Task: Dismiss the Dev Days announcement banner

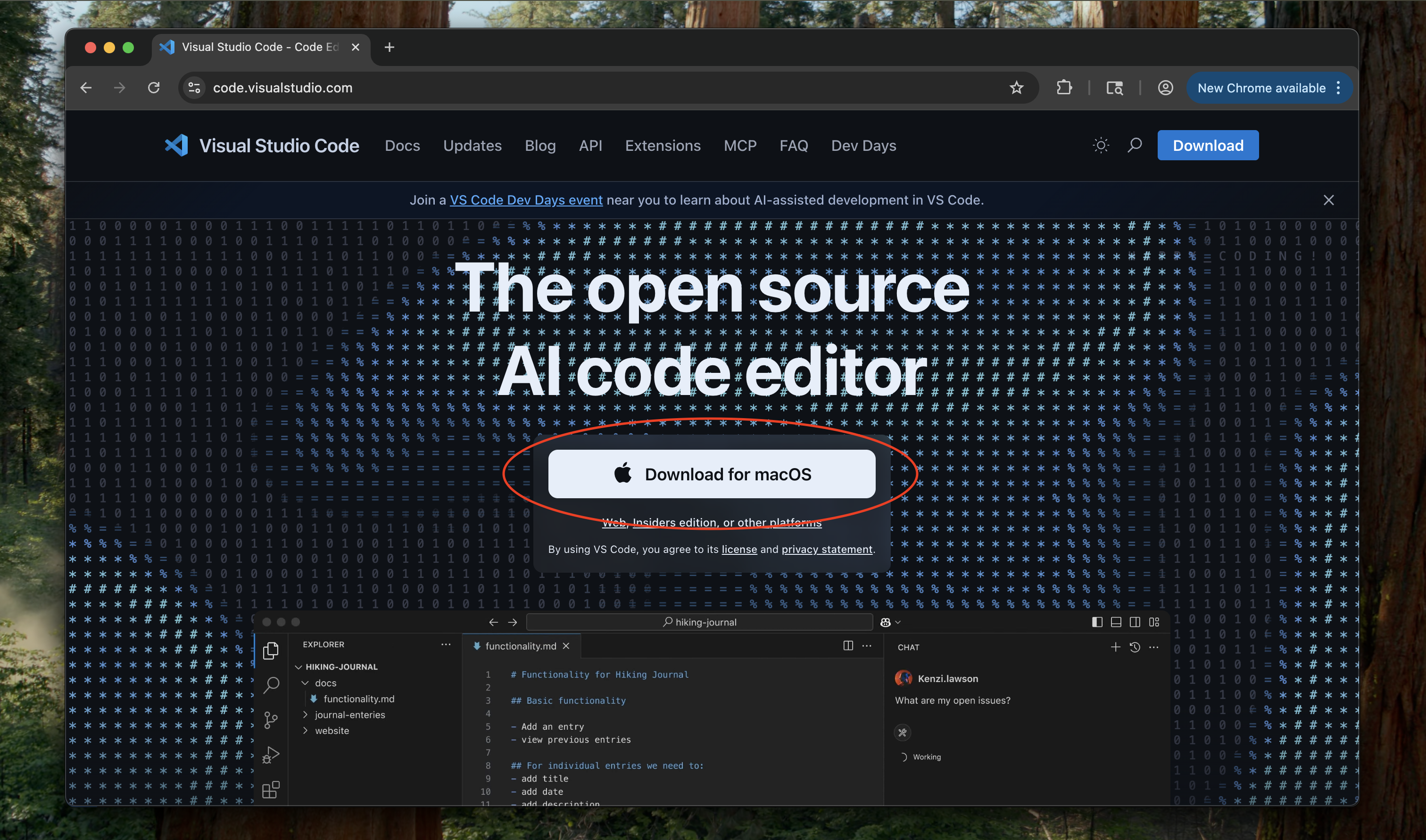Action: 1328,200
